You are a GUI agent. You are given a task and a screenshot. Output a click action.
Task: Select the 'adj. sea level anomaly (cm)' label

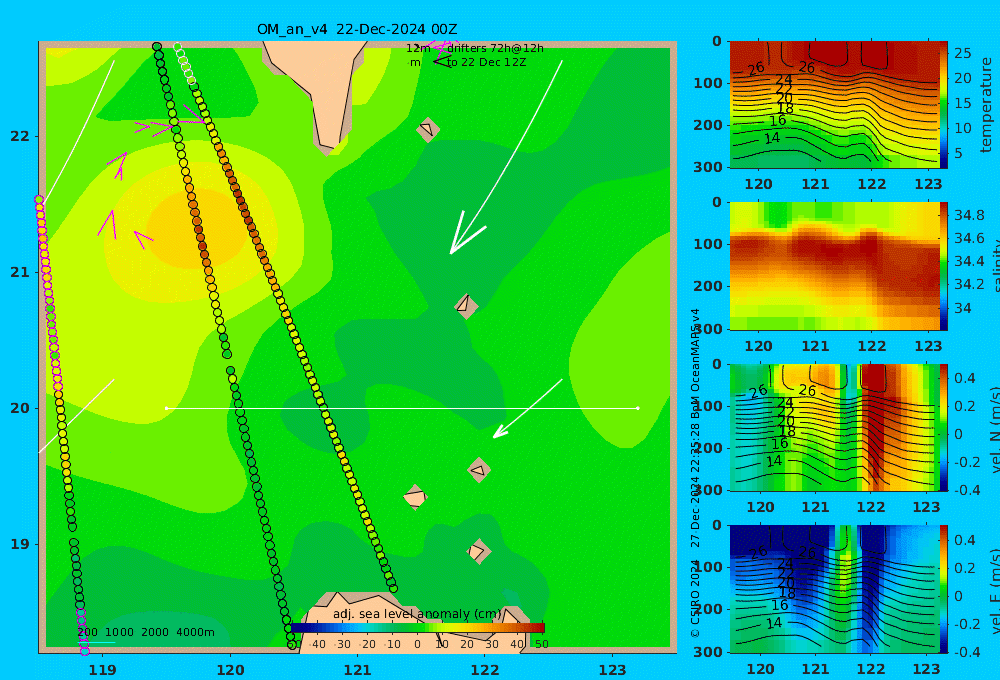point(417,614)
